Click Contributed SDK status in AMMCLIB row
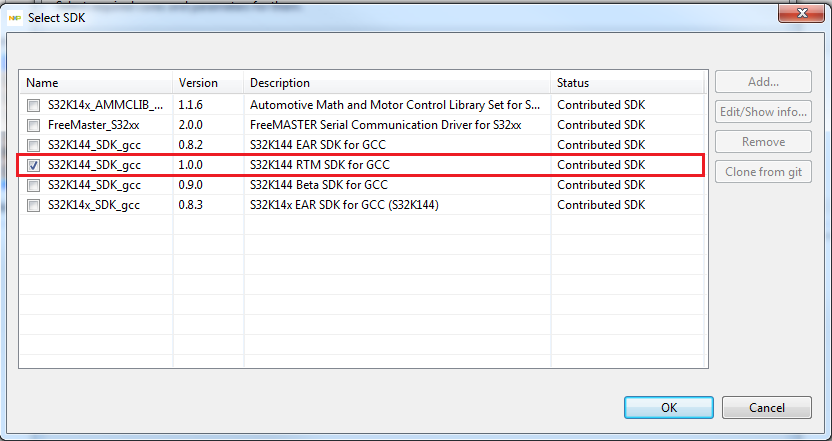This screenshot has height=441, width=832. [601, 105]
